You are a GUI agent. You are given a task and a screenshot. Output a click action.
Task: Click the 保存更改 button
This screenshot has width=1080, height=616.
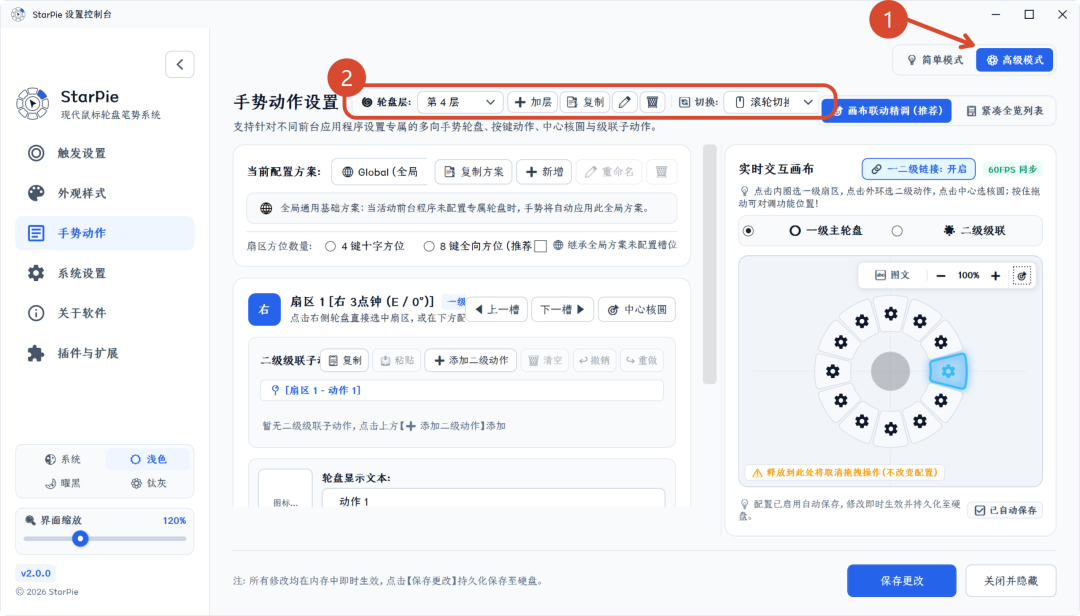pos(902,581)
